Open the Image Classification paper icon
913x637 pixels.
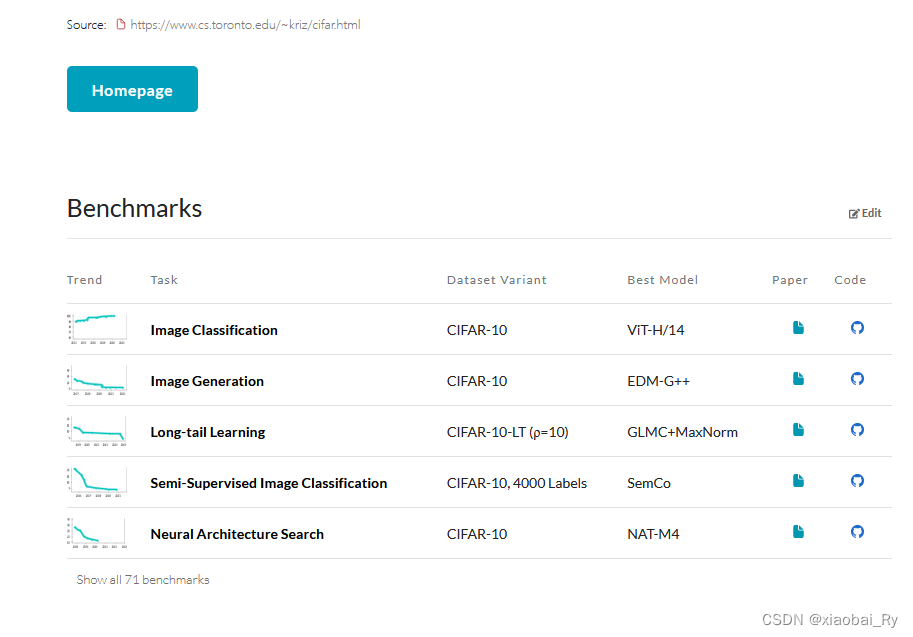(798, 328)
